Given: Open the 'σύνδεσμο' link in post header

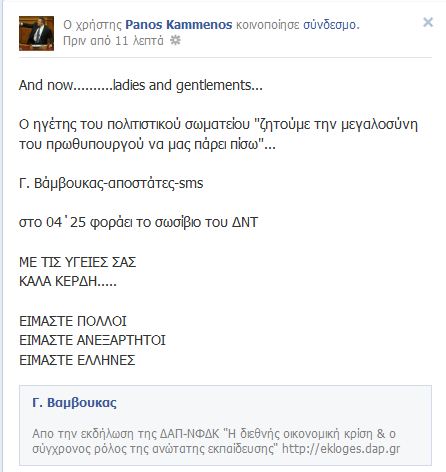Looking at the screenshot, I should [331, 25].
